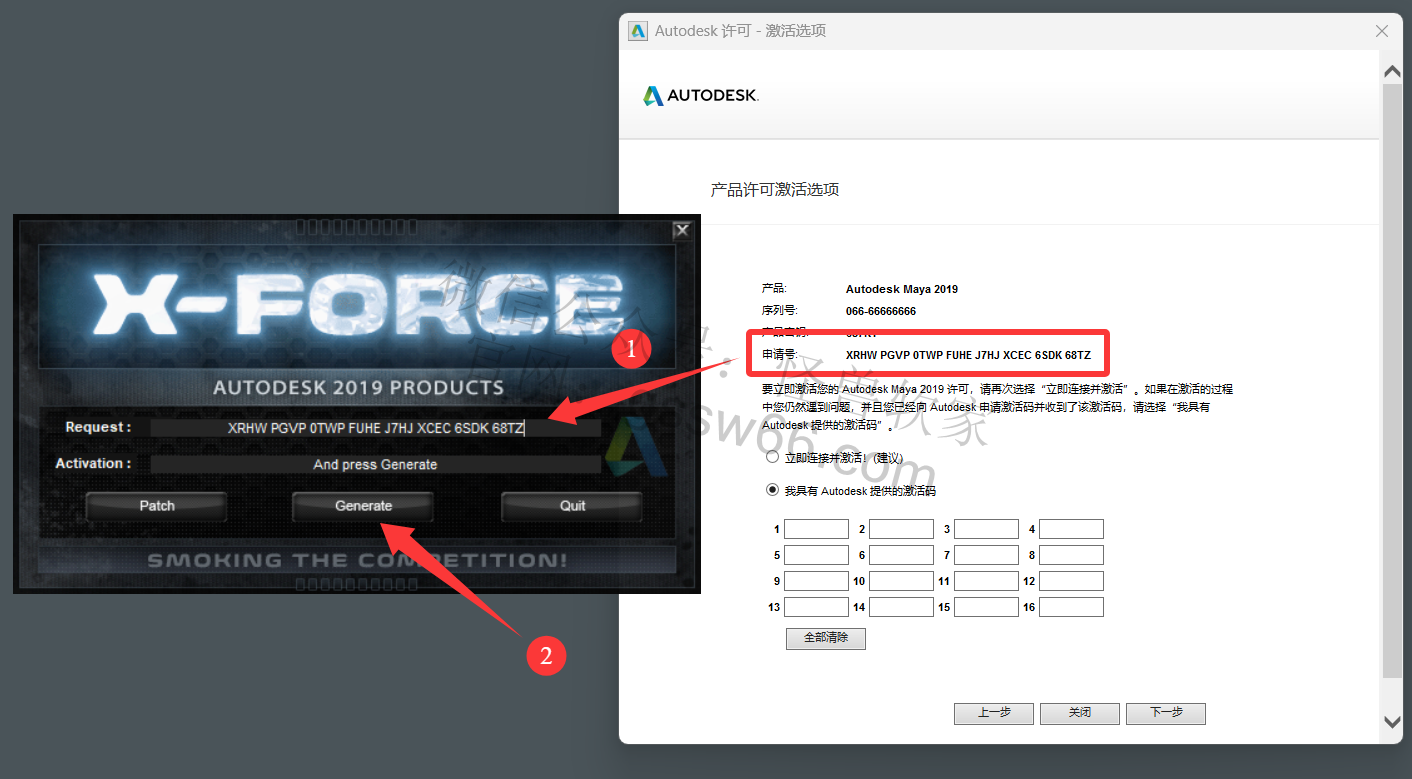Viewport: 1412px width, 779px height.
Task: Click the product name Autodesk Maya 2019
Action: click(902, 289)
